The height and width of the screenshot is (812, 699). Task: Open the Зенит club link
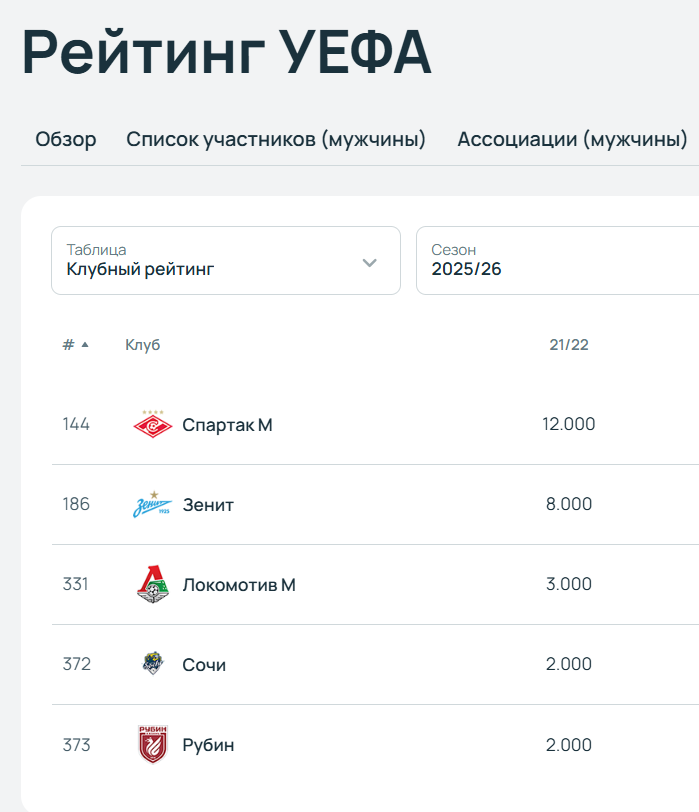click(208, 505)
